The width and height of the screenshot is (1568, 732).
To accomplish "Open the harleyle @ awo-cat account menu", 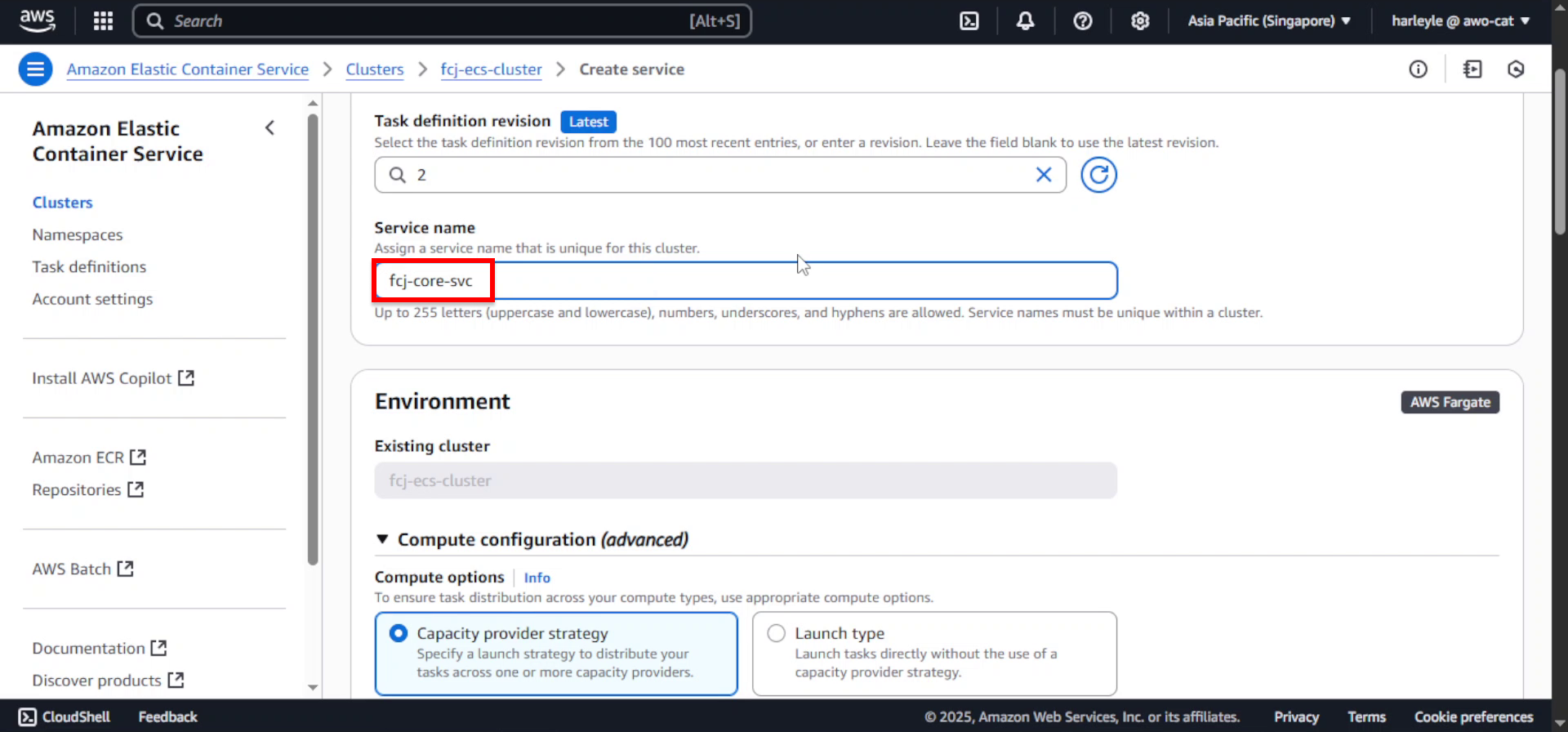I will [x=1461, y=21].
